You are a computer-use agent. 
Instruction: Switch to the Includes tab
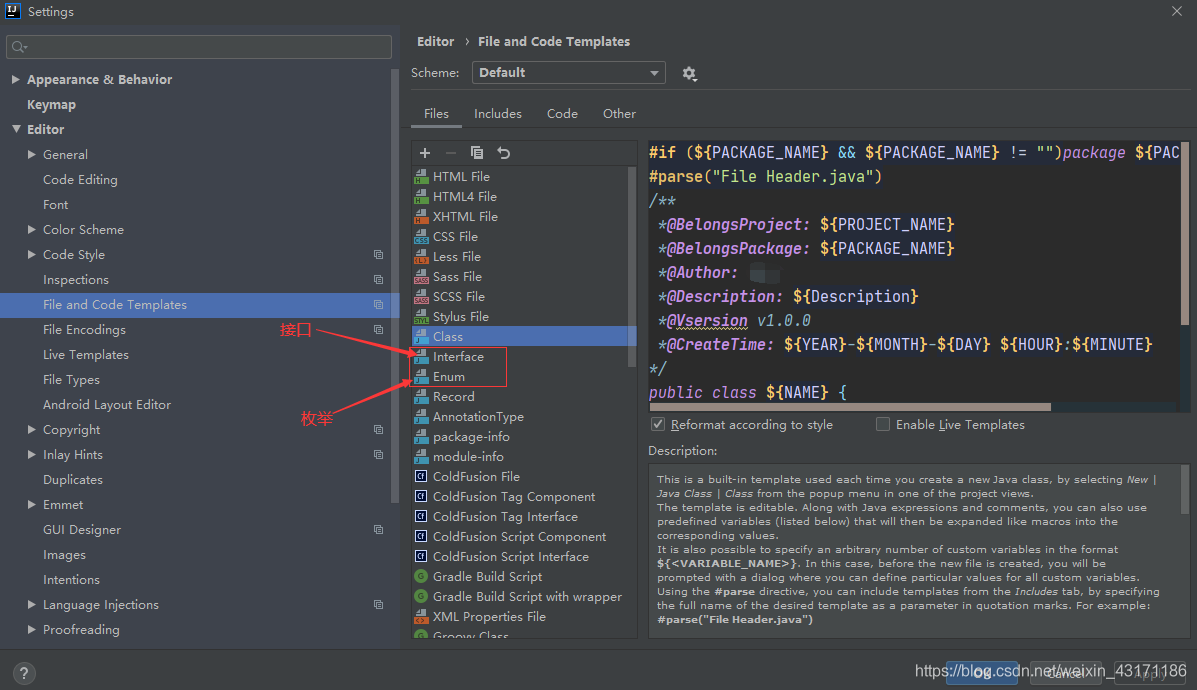(498, 114)
